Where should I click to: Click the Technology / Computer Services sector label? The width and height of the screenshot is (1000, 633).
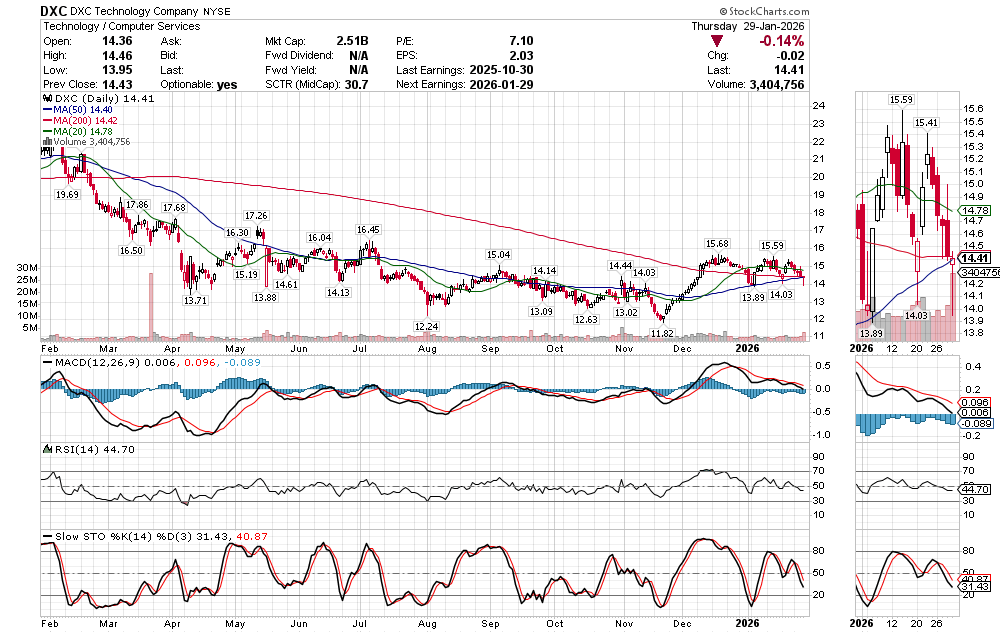(120, 26)
